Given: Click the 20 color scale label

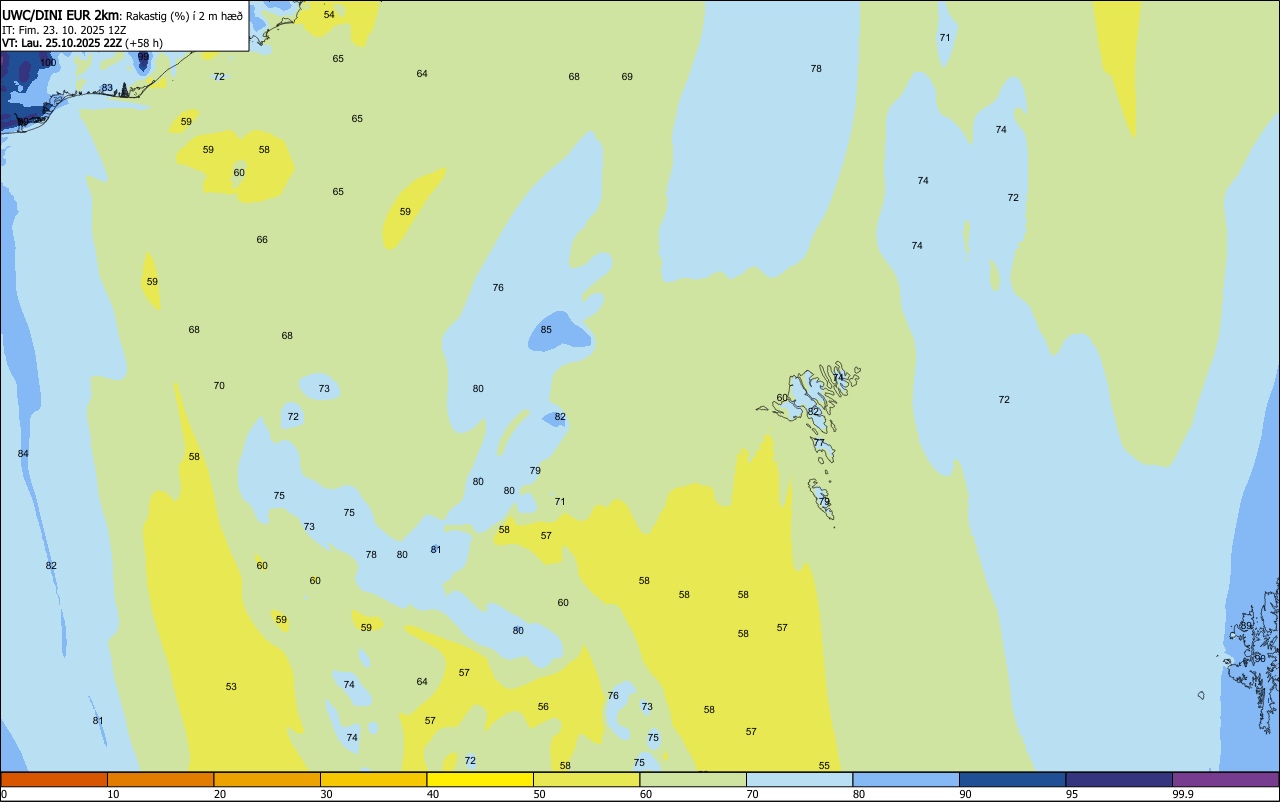Looking at the screenshot, I should [220, 794].
